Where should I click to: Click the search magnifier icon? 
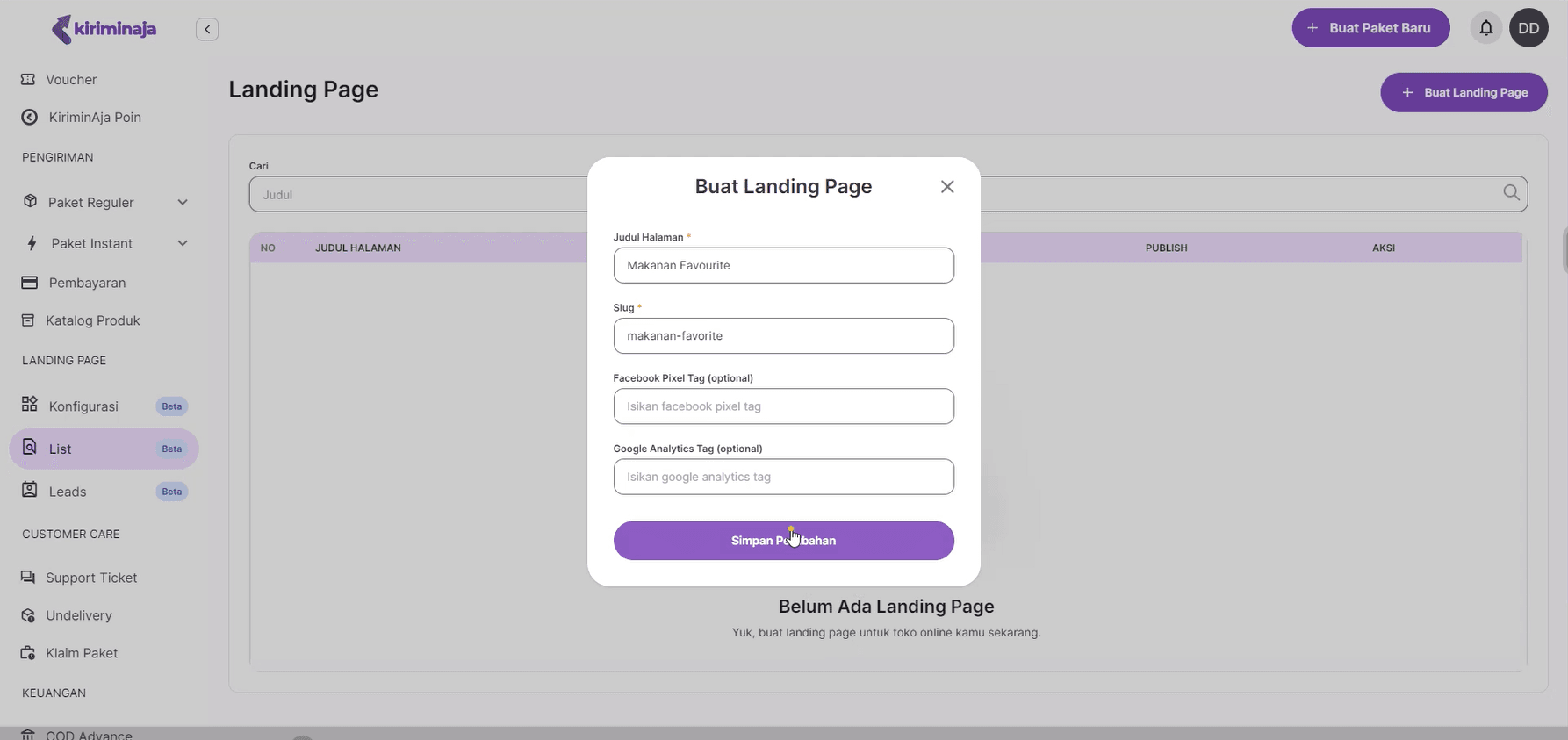click(x=1511, y=193)
